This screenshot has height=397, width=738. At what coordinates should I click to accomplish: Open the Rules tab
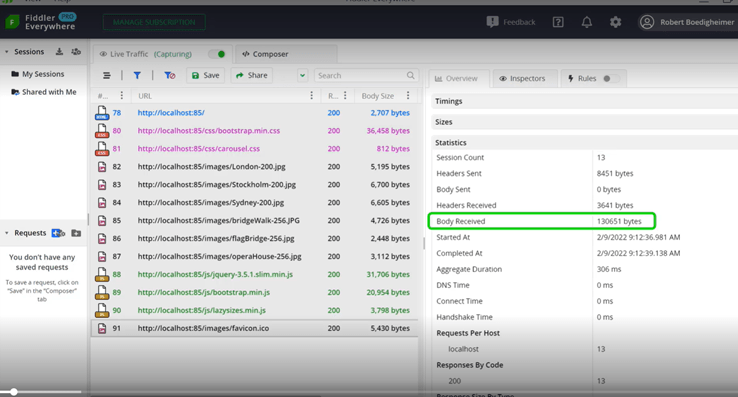click(x=594, y=79)
